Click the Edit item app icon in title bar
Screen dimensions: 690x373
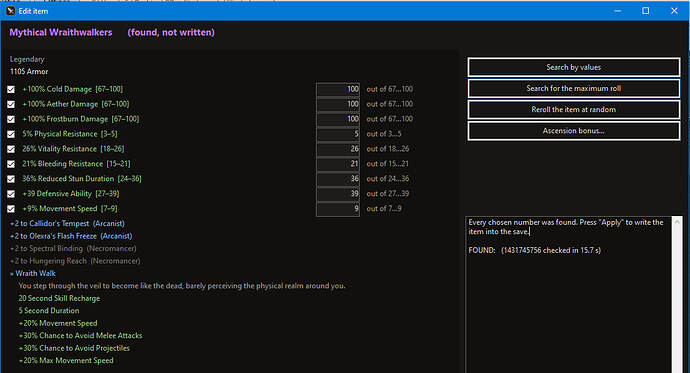(x=11, y=11)
